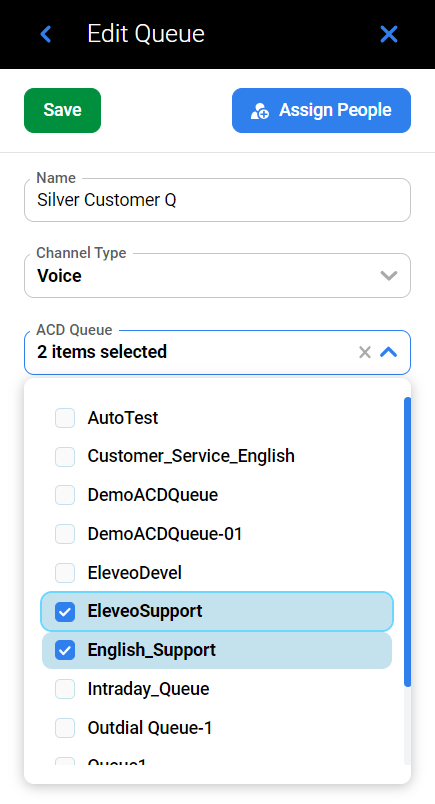435x804 pixels.
Task: Click the person-plus icon on Assign People
Action: (x=260, y=110)
